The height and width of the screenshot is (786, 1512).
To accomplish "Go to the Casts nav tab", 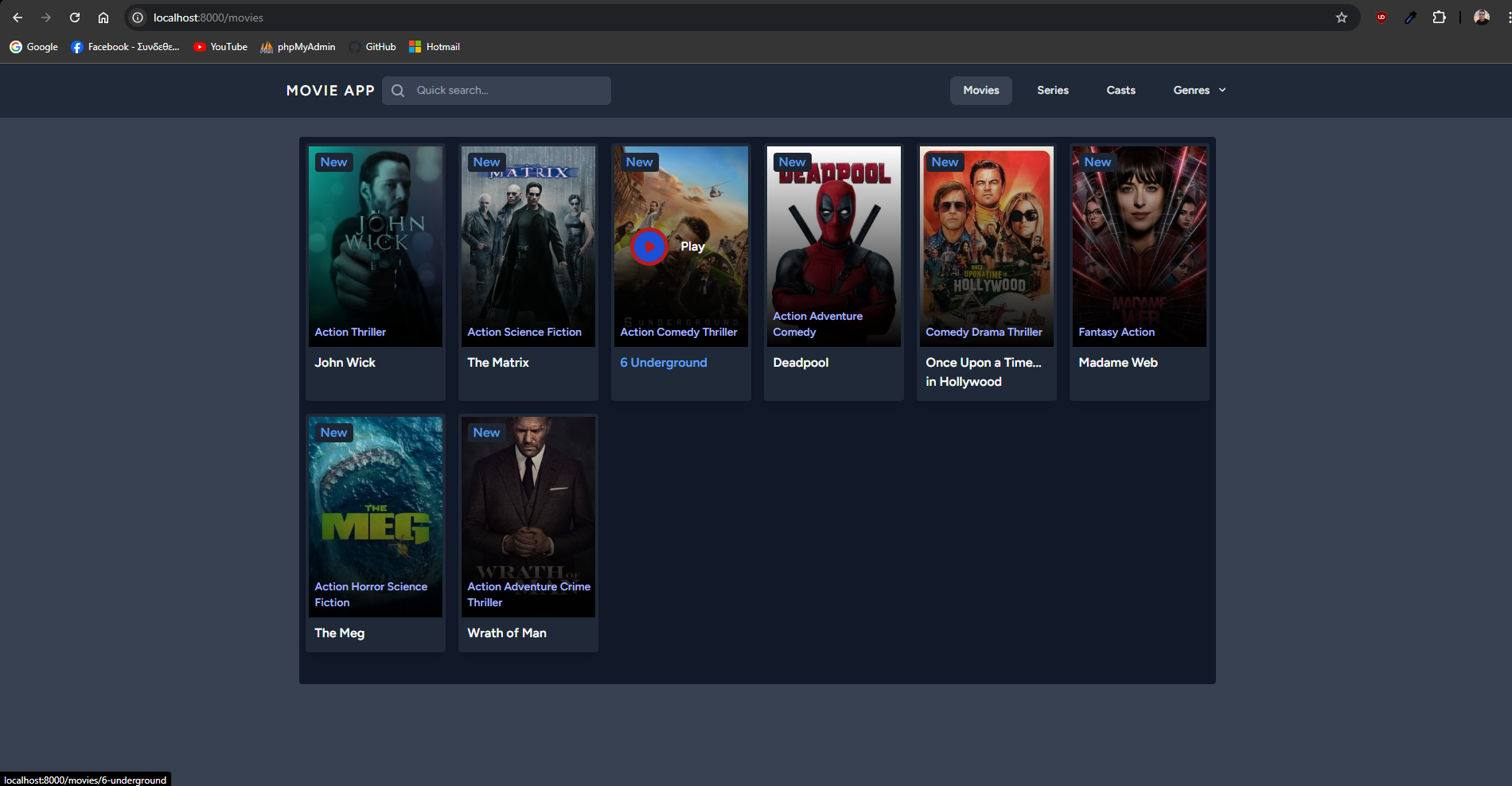I will [x=1120, y=91].
